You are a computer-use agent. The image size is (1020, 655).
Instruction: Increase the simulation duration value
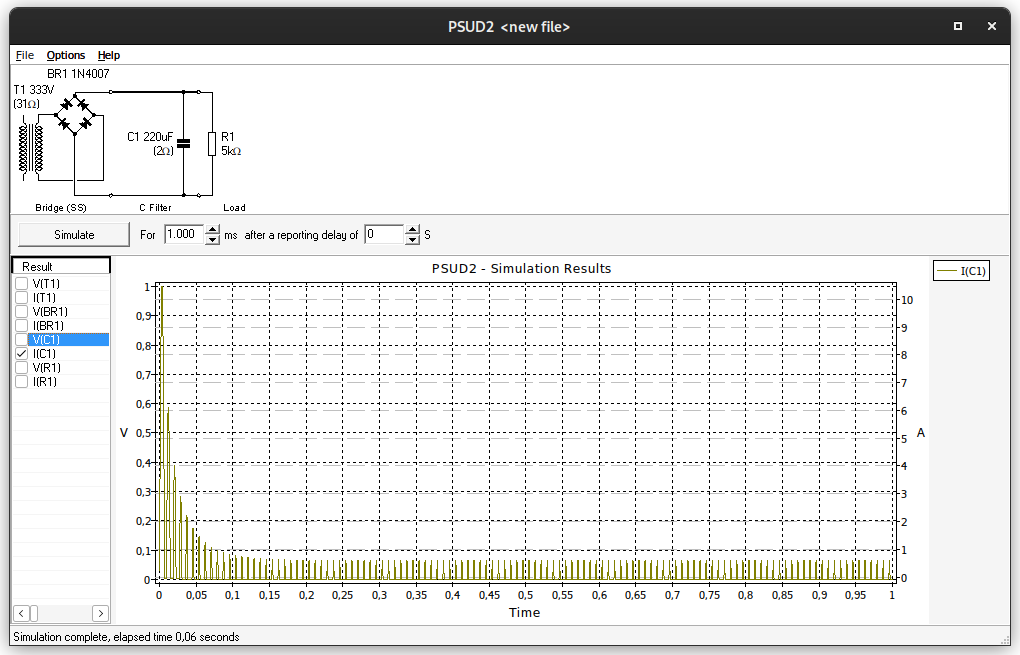coord(213,230)
